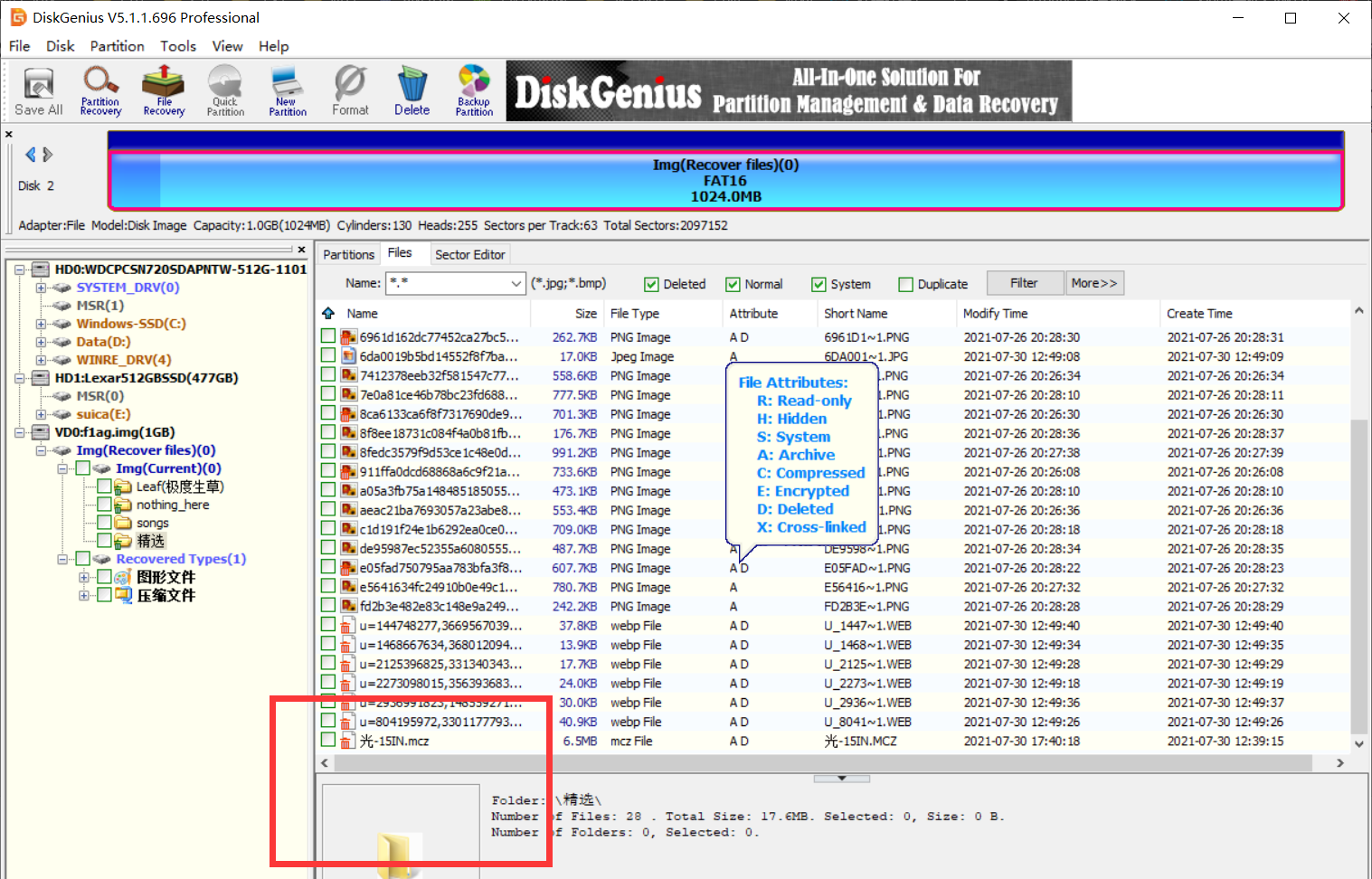
Task: Create a New Partition via toolbar
Action: [x=288, y=91]
